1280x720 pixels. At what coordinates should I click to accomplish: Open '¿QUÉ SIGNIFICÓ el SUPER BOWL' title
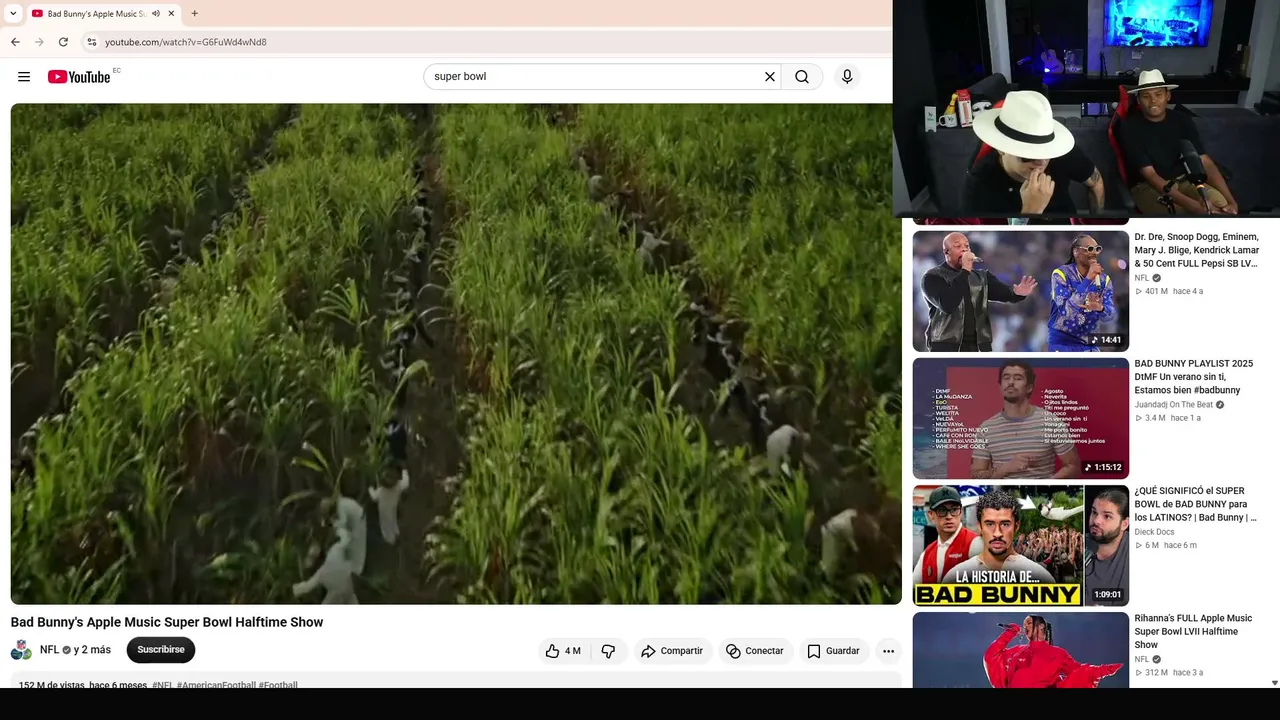[1196, 504]
